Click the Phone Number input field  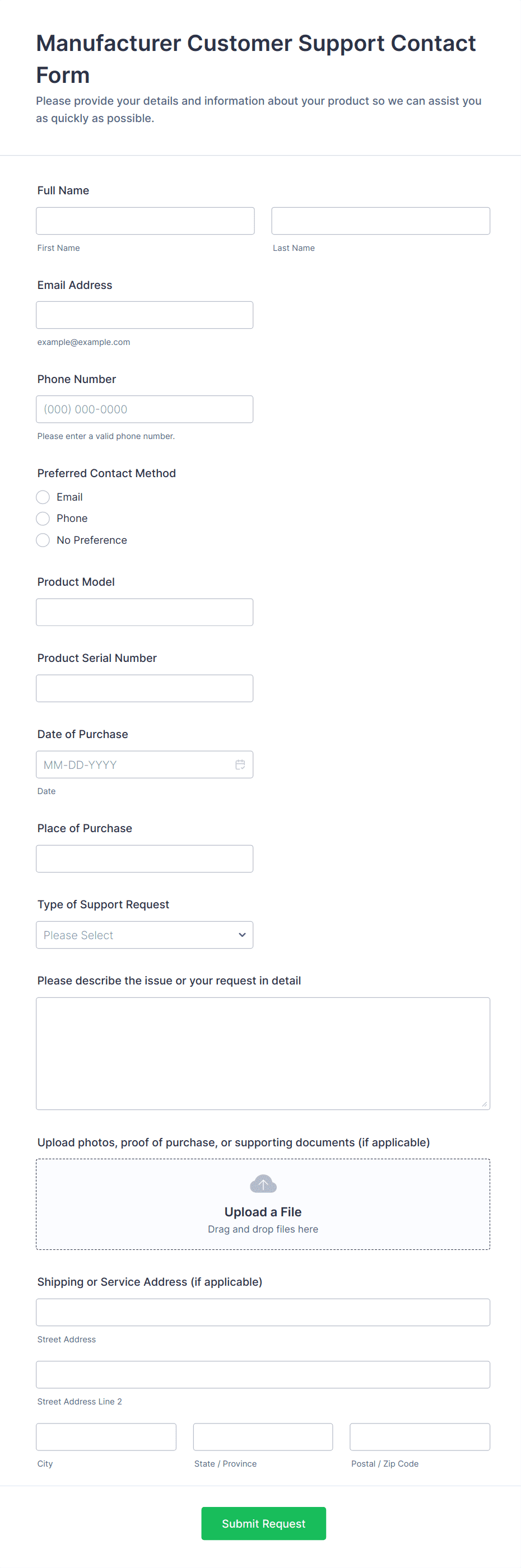pos(144,409)
